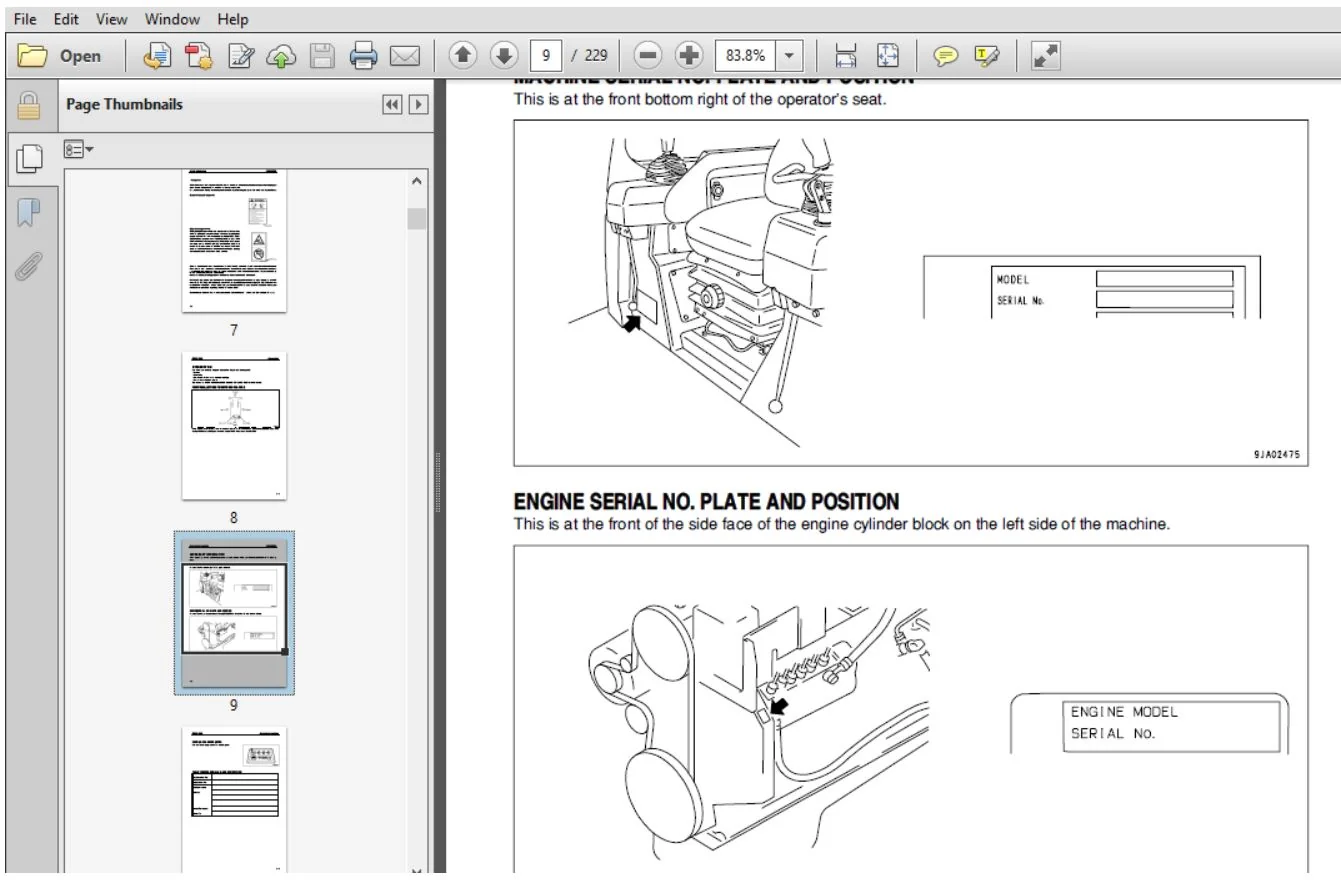Click the MODEL label in serial plate
The width and height of the screenshot is (1341, 880).
(x=1012, y=279)
